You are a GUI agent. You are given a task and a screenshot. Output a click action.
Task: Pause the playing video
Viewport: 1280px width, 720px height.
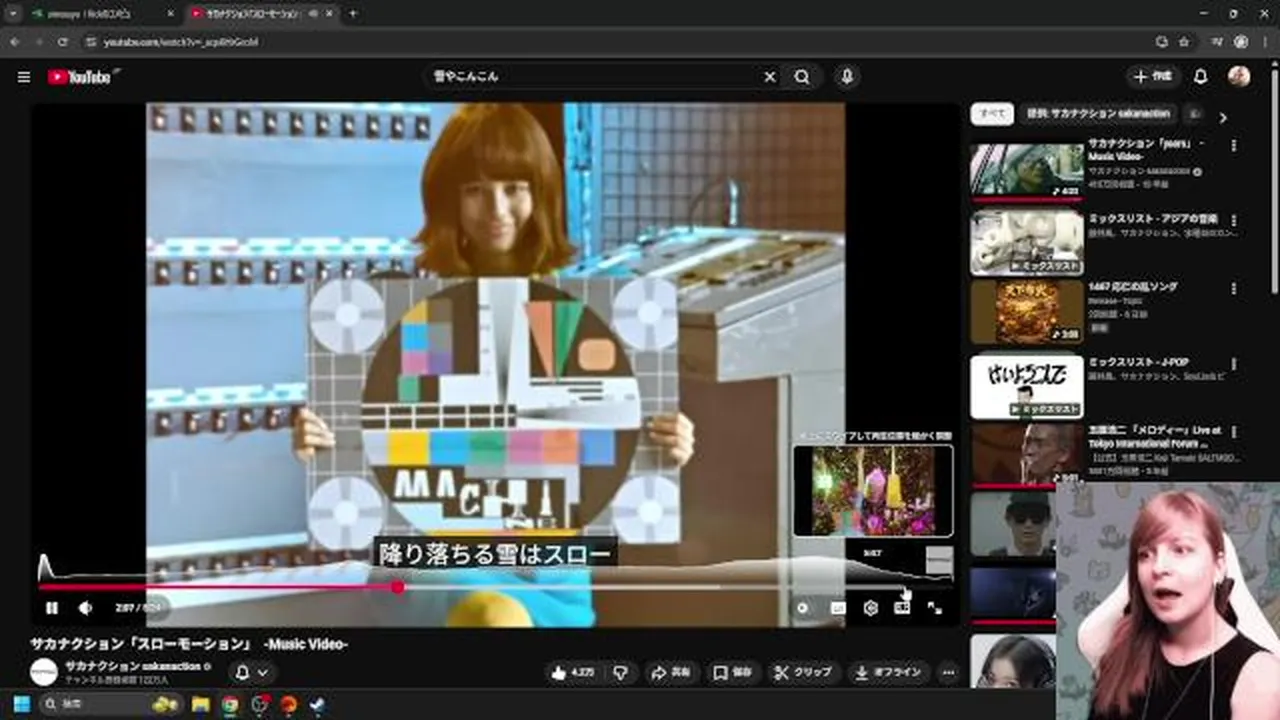pos(52,607)
